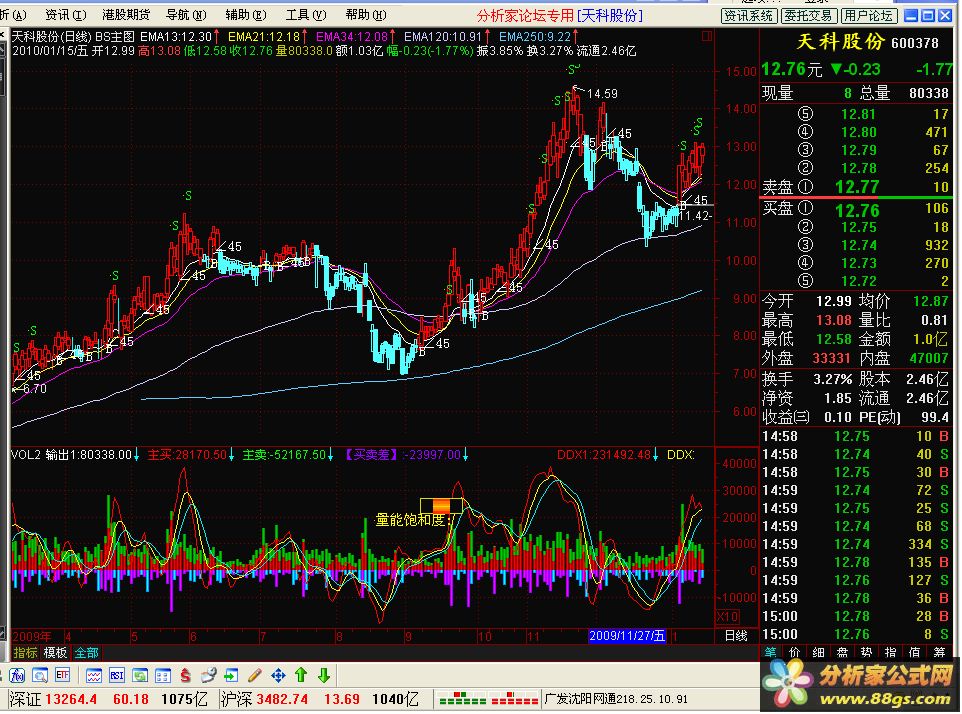This screenshot has height=714, width=962.
Task: Click the 深证 13264.4 index in status bar
Action: [53, 699]
